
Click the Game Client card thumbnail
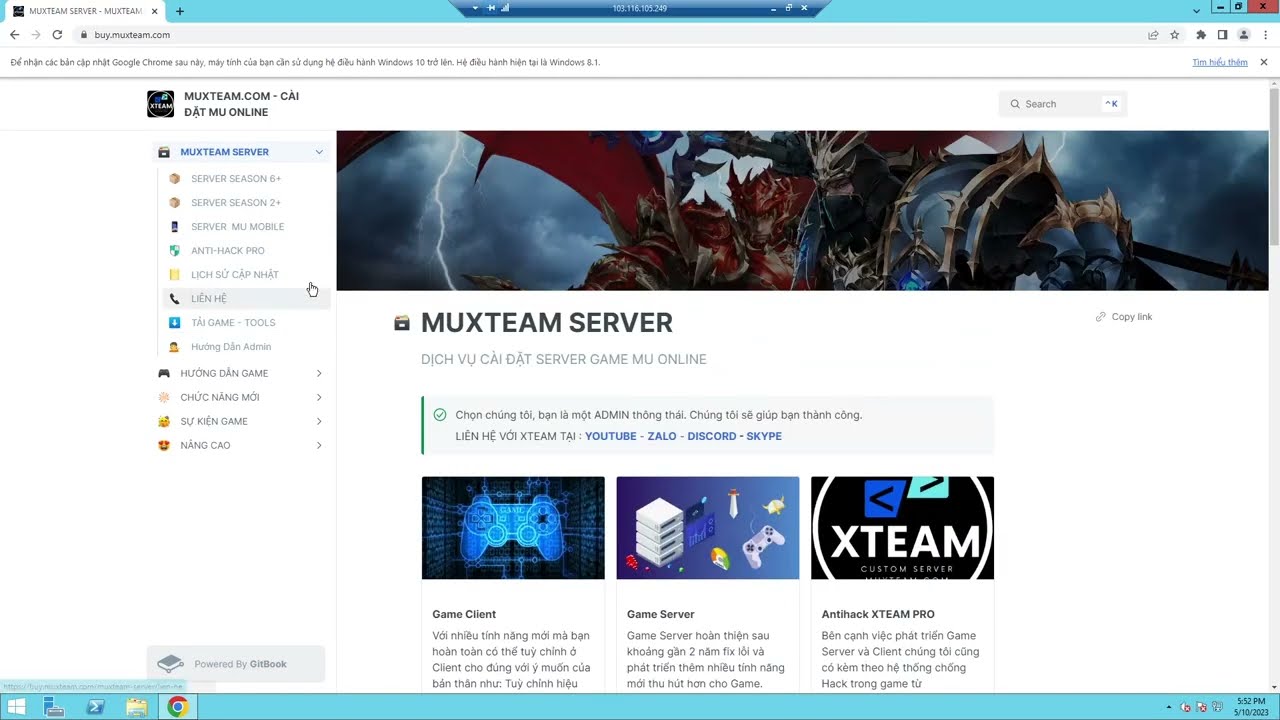point(513,528)
